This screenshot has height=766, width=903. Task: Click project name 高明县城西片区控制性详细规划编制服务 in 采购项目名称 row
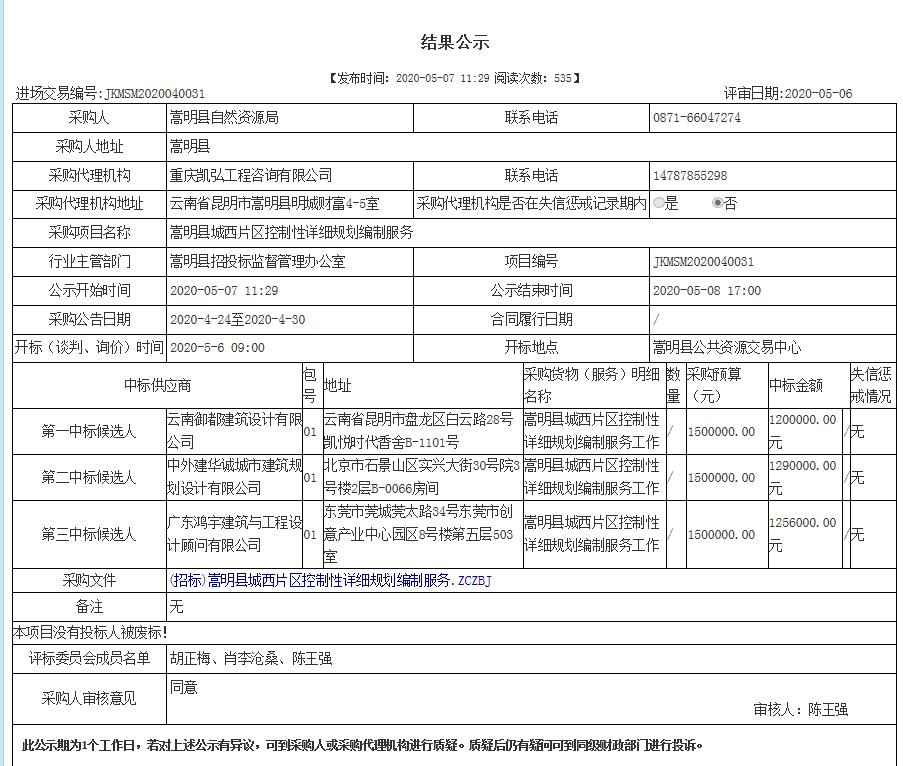coord(291,233)
